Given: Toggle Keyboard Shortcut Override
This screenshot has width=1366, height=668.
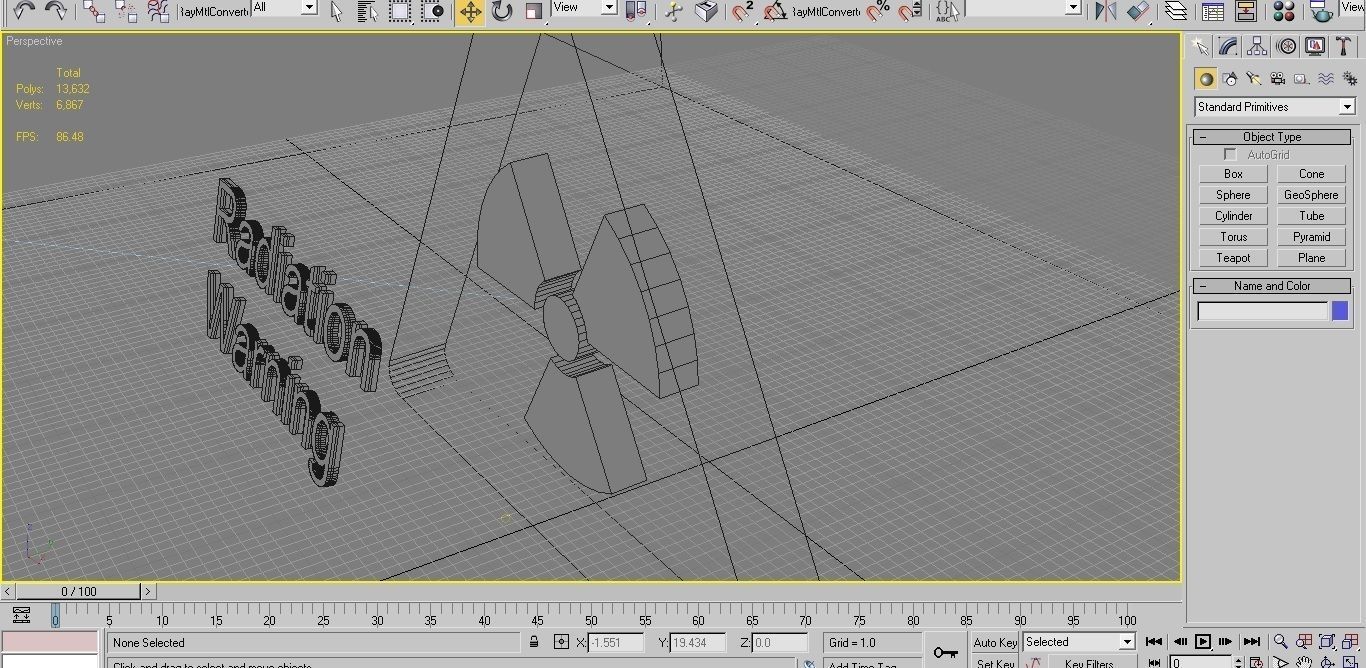Looking at the screenshot, I should click(x=707, y=11).
